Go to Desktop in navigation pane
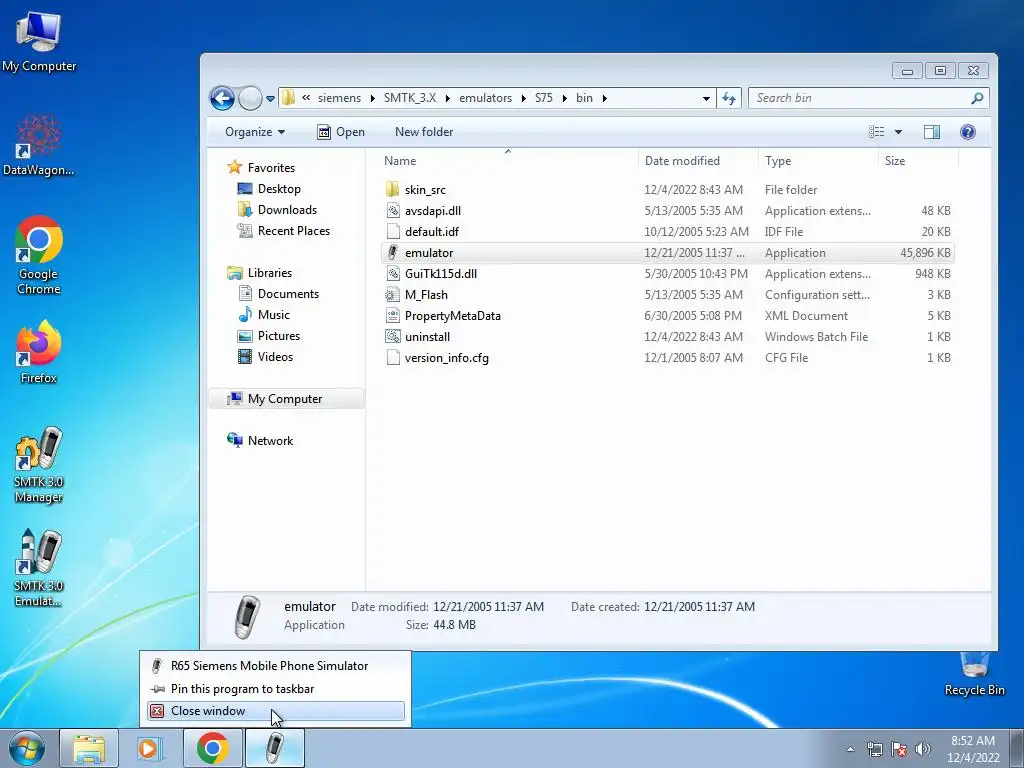This screenshot has width=1024, height=768. pos(269,189)
